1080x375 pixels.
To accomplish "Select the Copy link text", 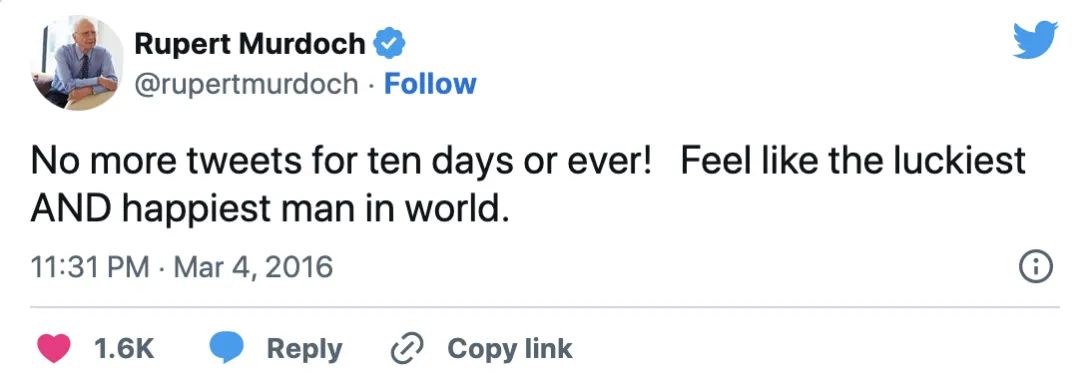I will (510, 349).
